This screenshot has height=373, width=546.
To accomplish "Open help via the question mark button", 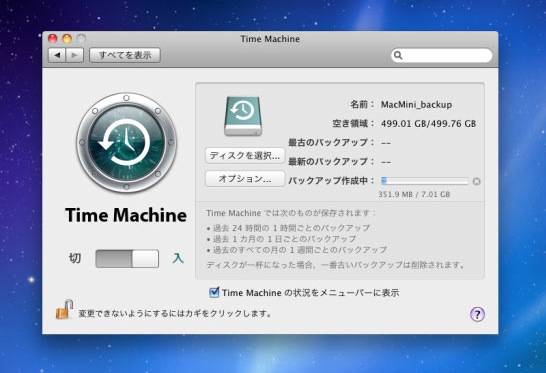I will (x=477, y=314).
